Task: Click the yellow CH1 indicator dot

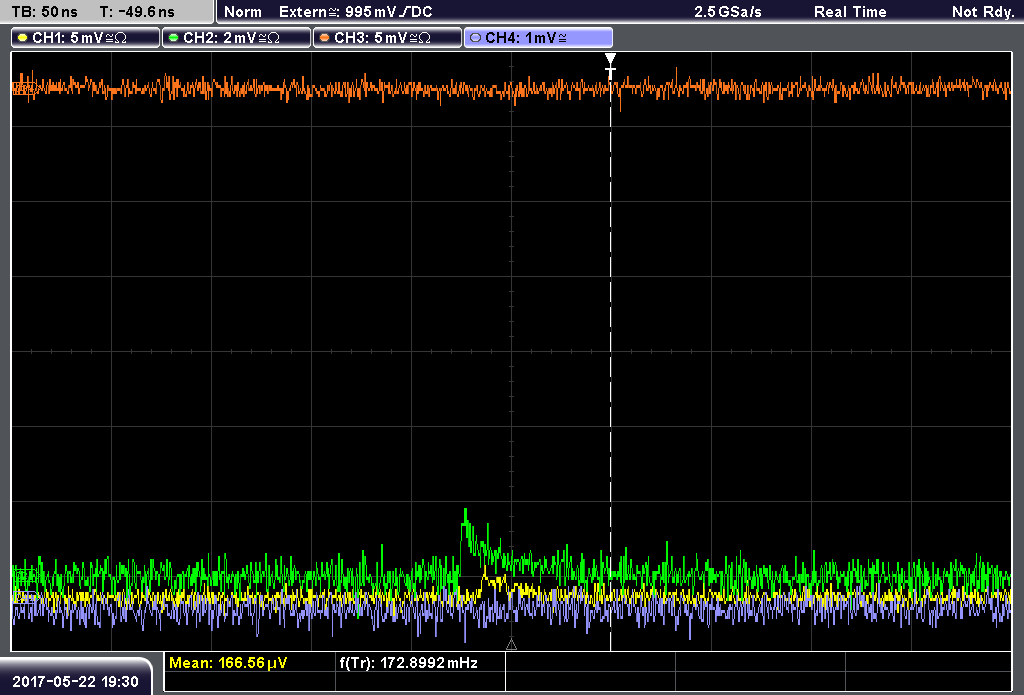Action: point(22,38)
